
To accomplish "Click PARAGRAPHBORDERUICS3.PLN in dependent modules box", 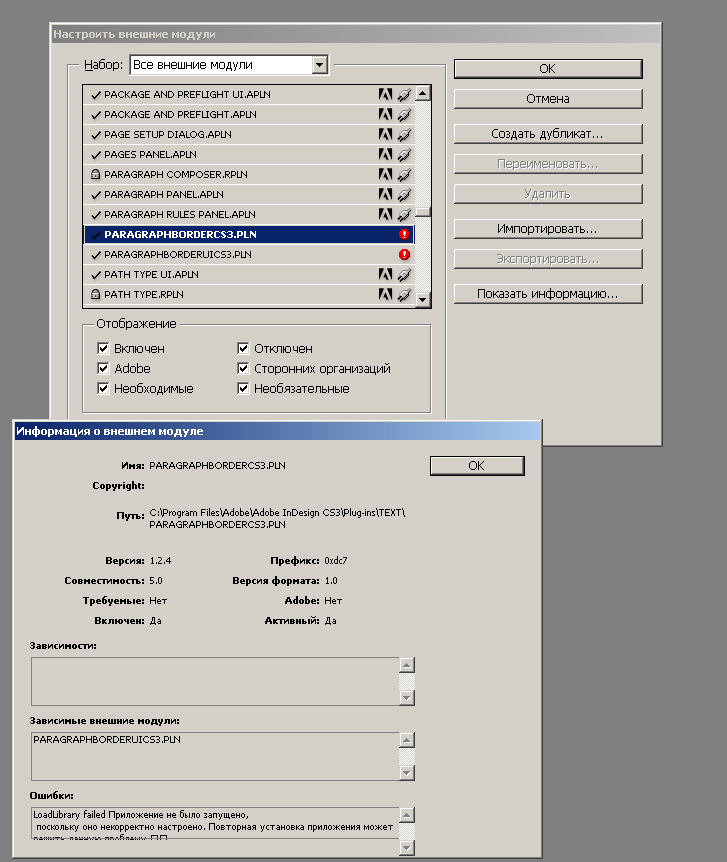I will [x=107, y=739].
